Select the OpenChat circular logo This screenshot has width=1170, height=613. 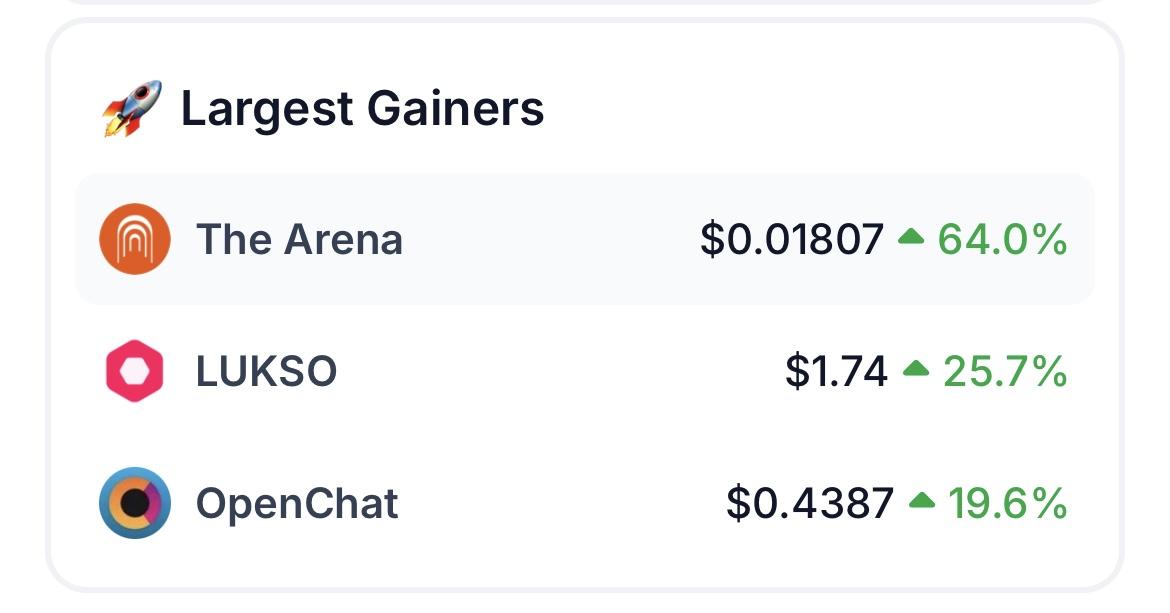click(x=135, y=503)
